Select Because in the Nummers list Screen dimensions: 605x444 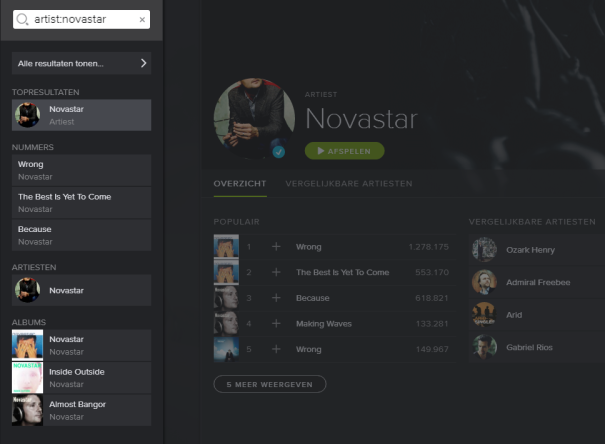pos(81,235)
